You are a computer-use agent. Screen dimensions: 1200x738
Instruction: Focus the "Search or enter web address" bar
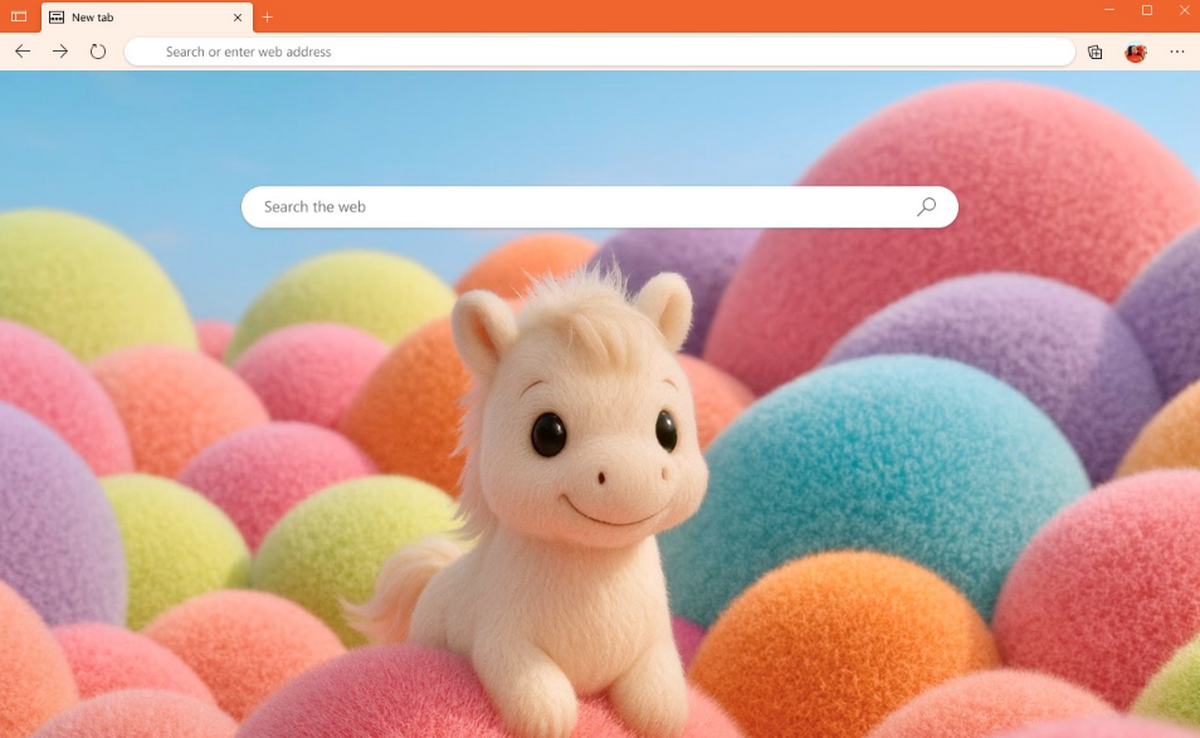600,52
